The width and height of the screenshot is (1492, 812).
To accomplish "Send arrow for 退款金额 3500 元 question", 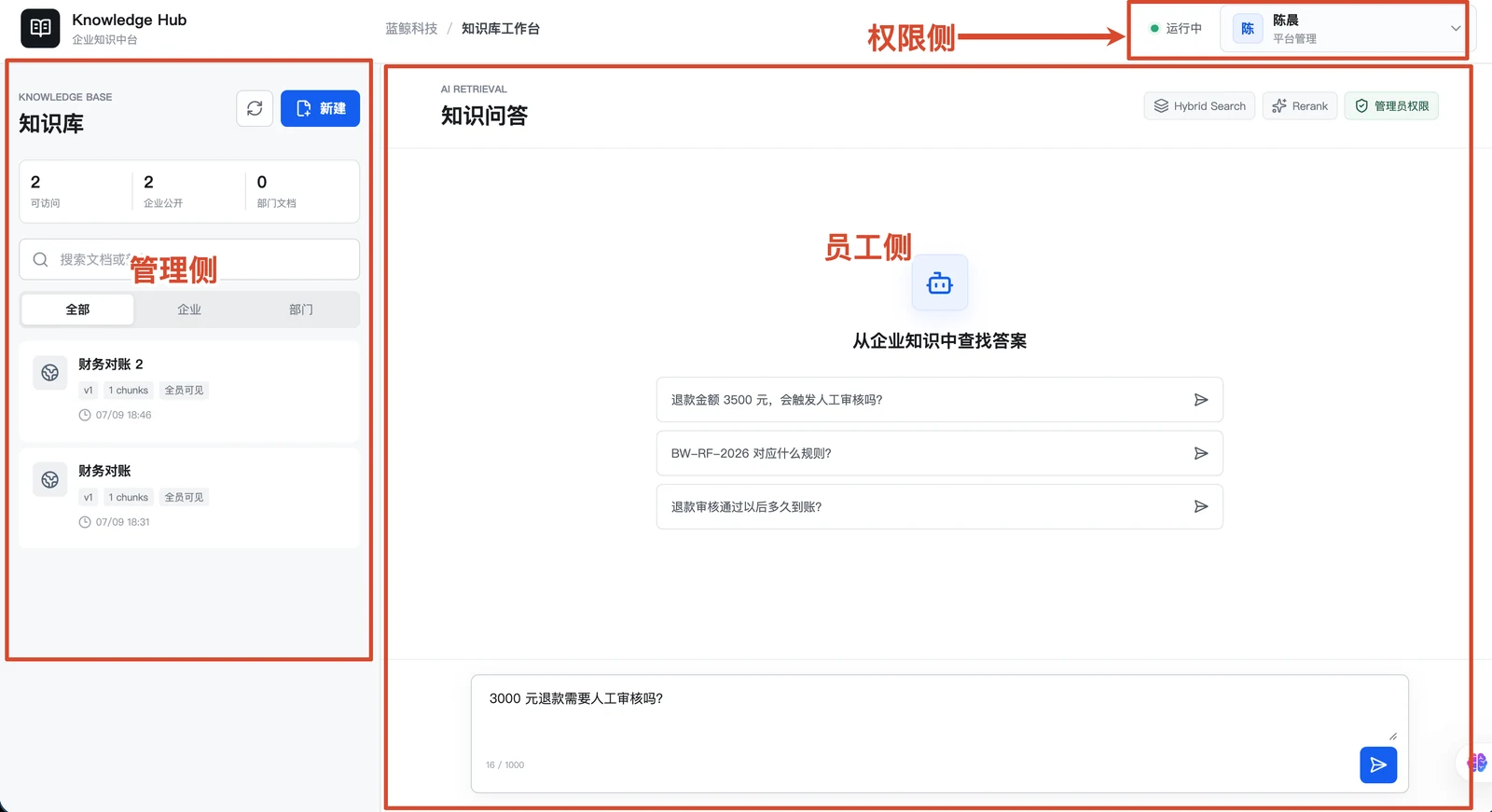I will [x=1201, y=400].
